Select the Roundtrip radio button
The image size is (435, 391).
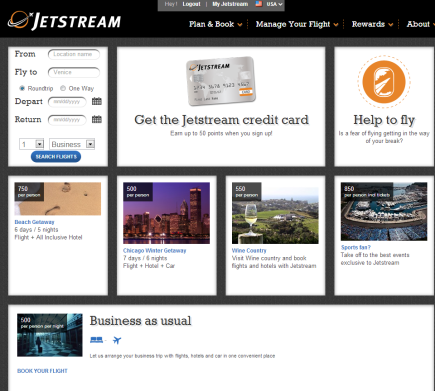click(x=22, y=88)
